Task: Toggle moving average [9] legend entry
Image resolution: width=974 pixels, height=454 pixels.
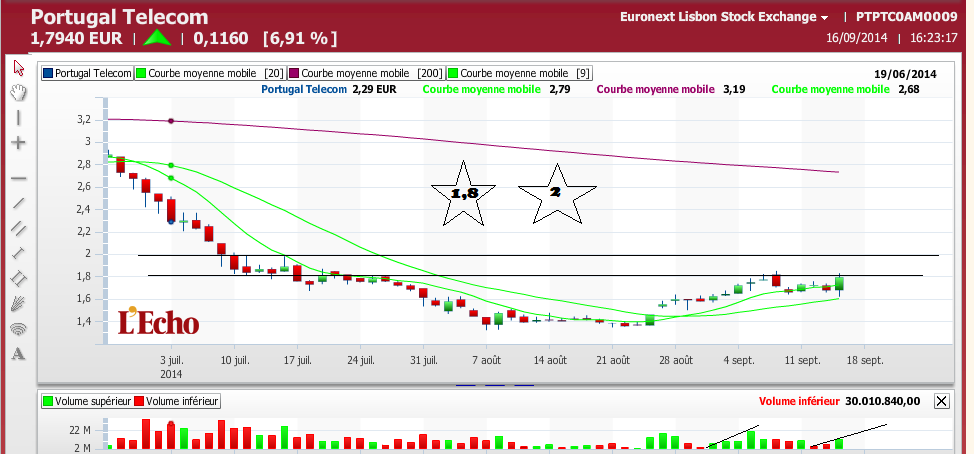Action: point(519,73)
